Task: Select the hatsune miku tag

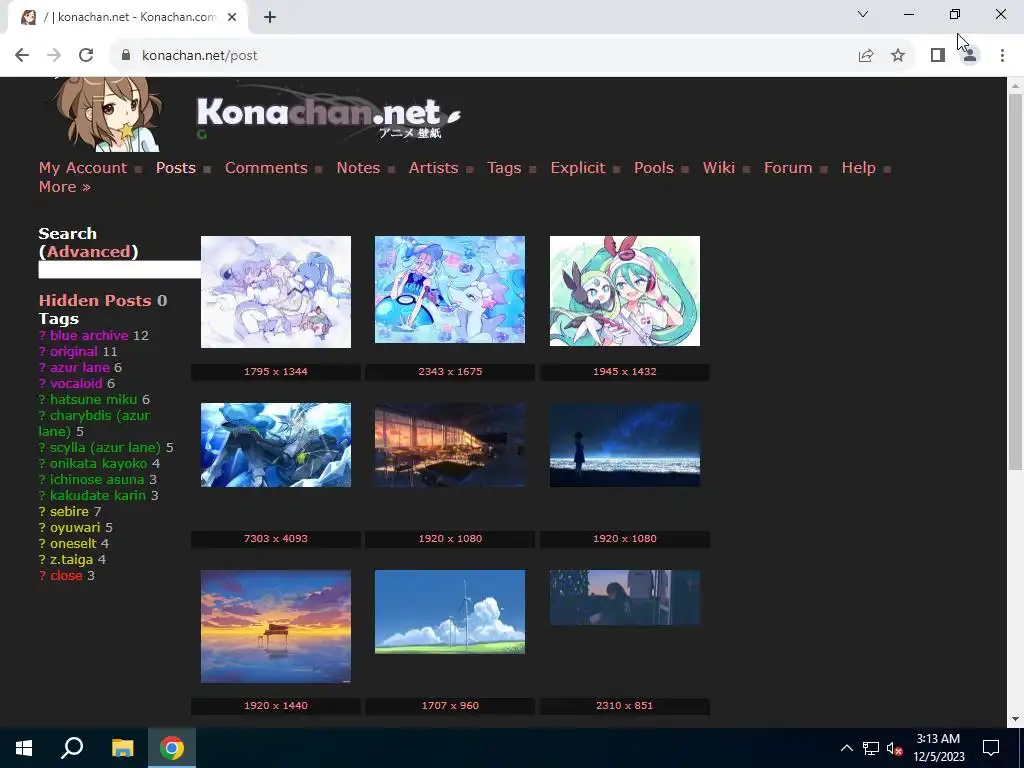Action: click(93, 400)
